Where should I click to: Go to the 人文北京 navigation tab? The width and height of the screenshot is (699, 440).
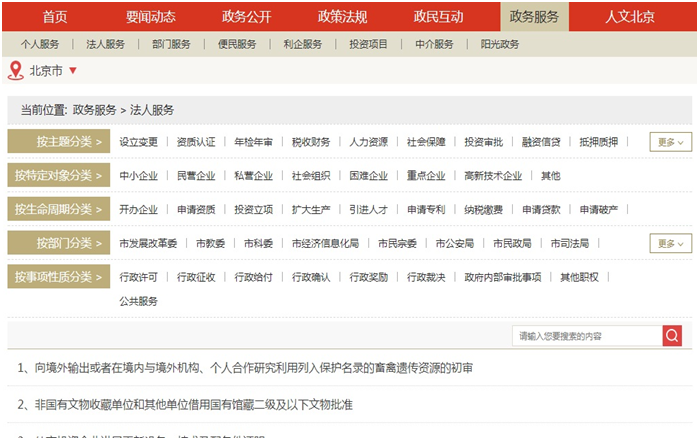[x=630, y=16]
